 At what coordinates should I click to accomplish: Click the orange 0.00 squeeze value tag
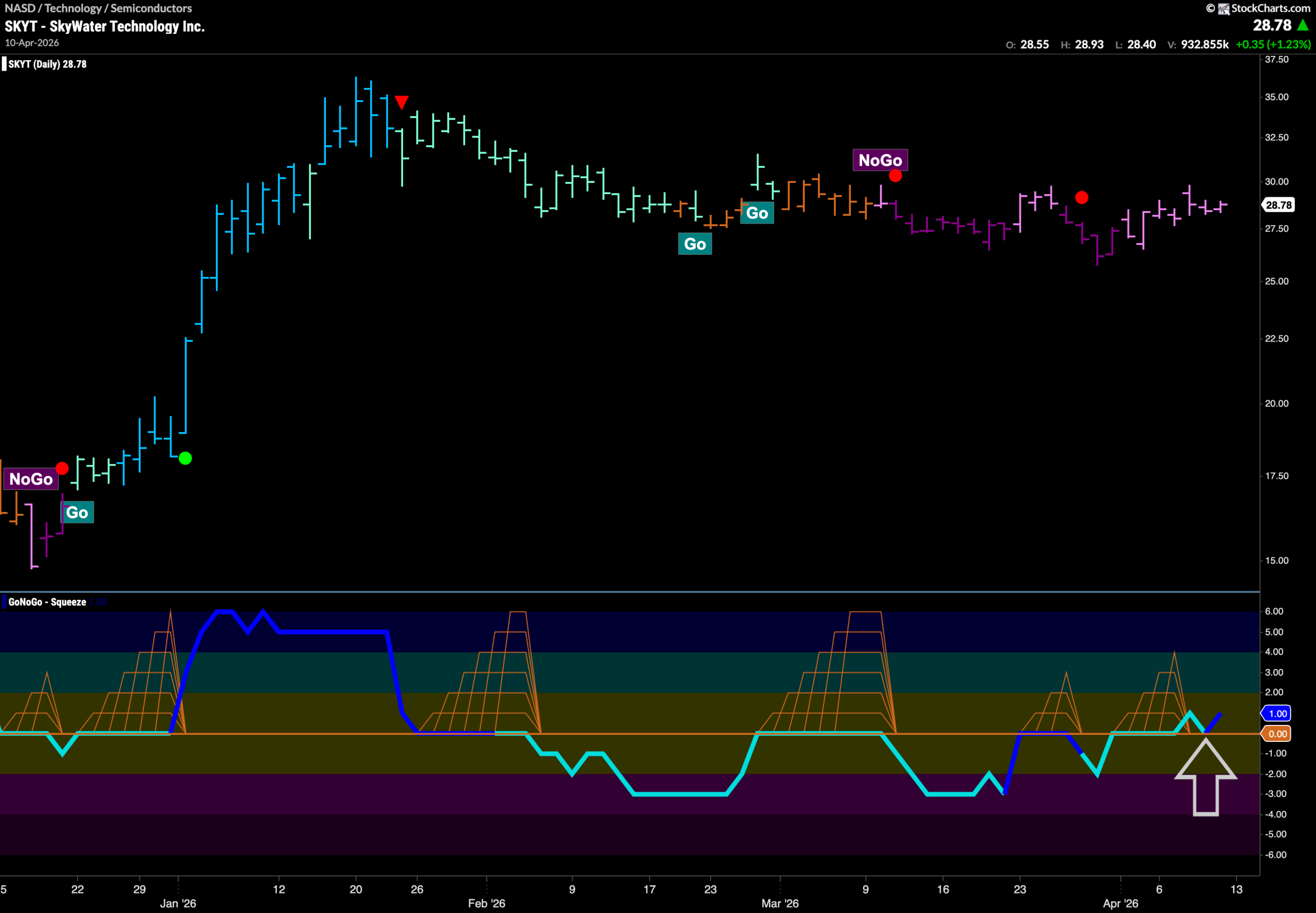[x=1277, y=734]
